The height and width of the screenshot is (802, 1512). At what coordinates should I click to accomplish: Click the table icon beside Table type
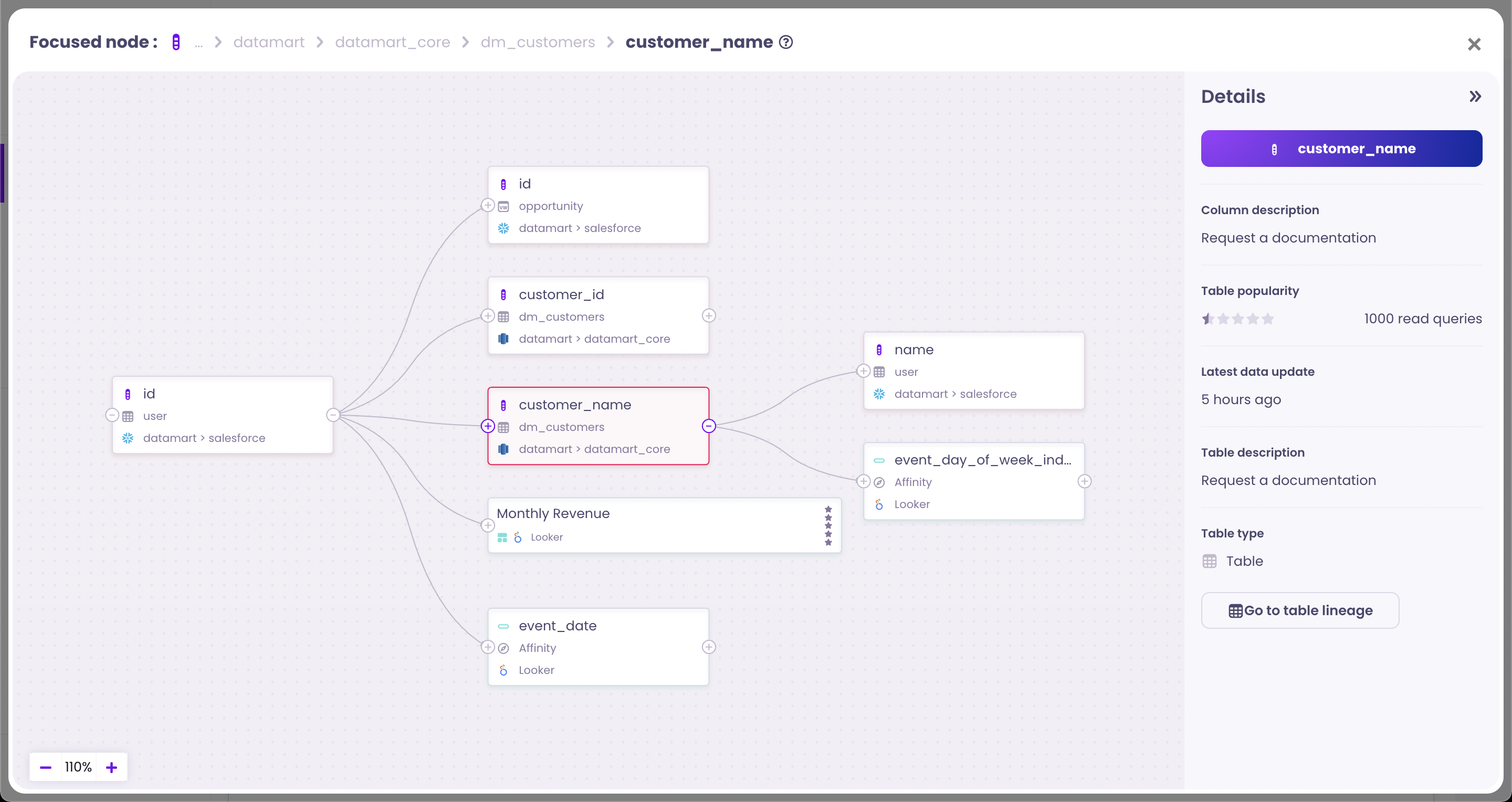(1209, 562)
